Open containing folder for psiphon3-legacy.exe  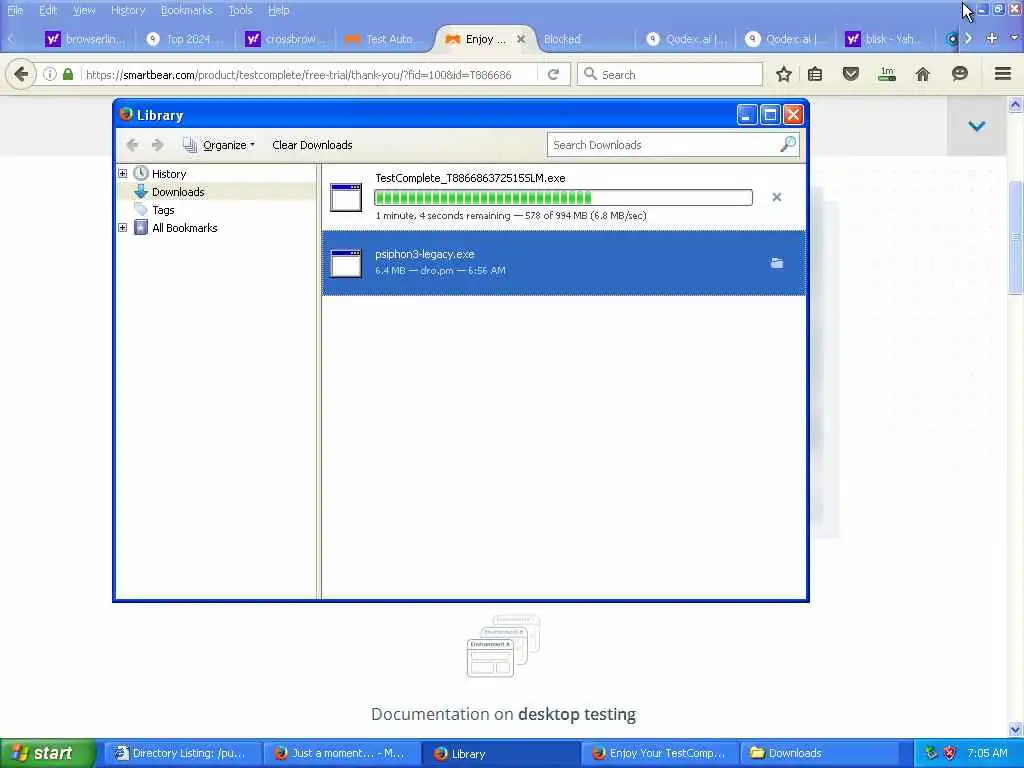point(776,263)
